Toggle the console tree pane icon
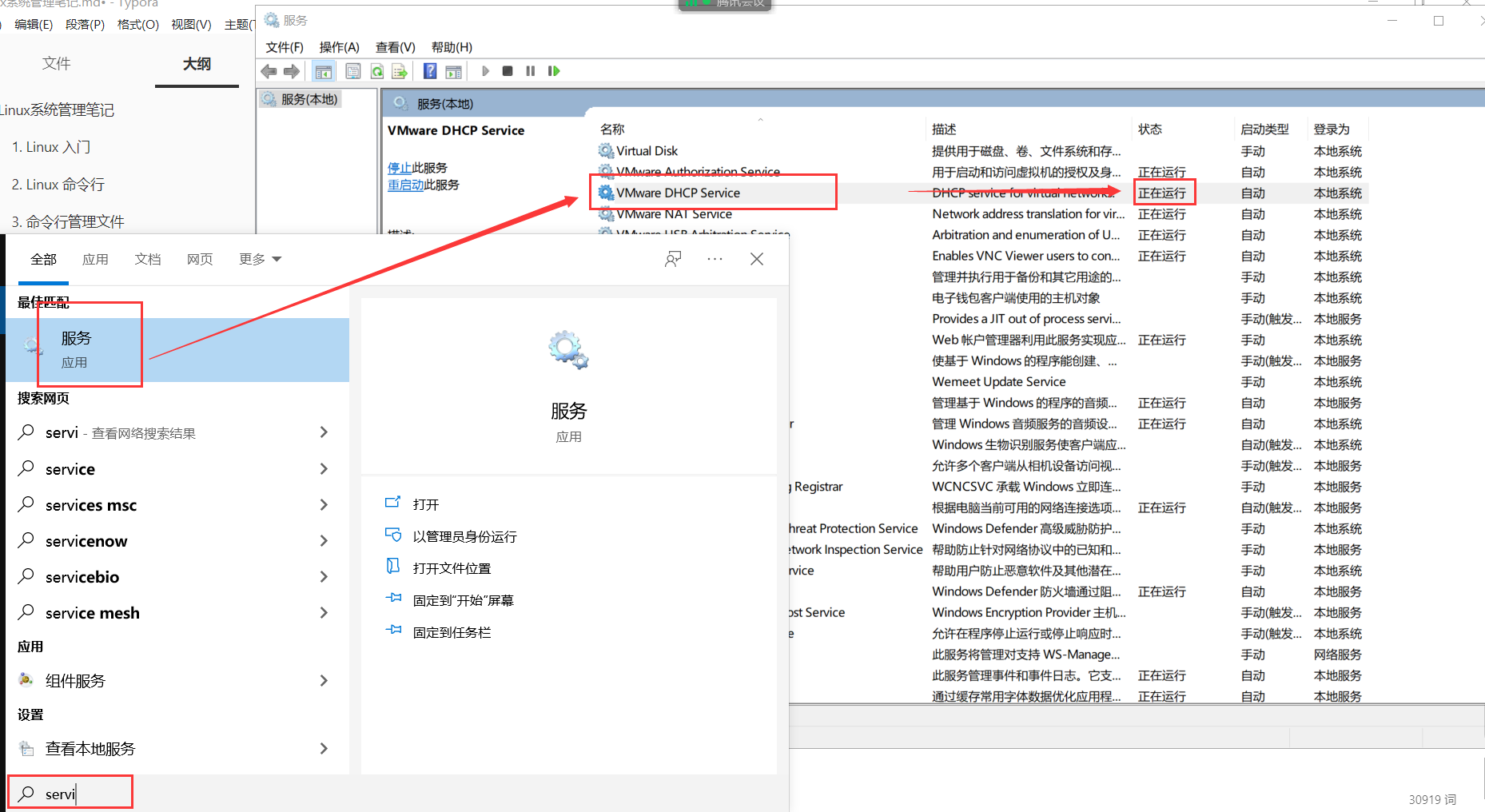1485x812 pixels. point(324,71)
